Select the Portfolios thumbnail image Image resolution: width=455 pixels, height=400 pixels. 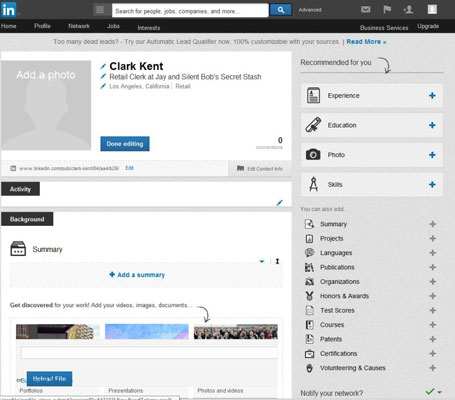tap(57, 332)
